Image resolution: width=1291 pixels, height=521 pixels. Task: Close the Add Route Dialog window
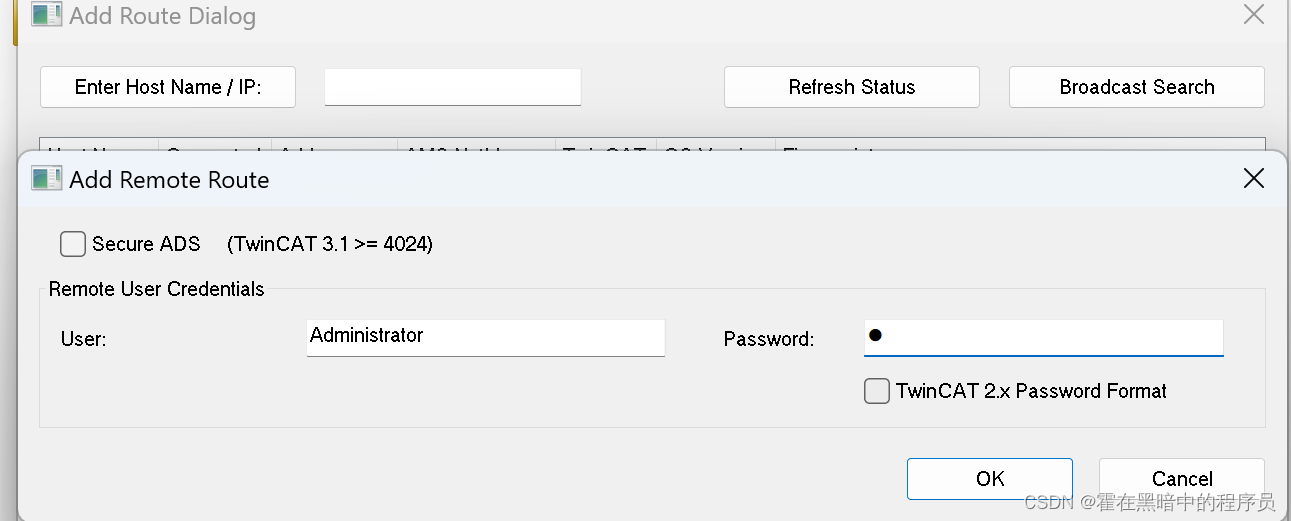[x=1253, y=15]
